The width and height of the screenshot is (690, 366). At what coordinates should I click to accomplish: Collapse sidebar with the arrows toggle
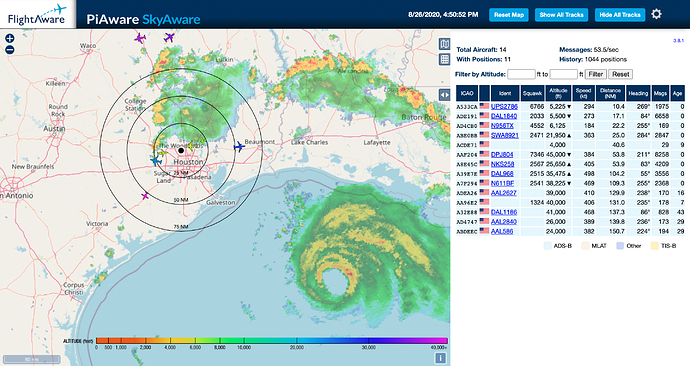(444, 95)
